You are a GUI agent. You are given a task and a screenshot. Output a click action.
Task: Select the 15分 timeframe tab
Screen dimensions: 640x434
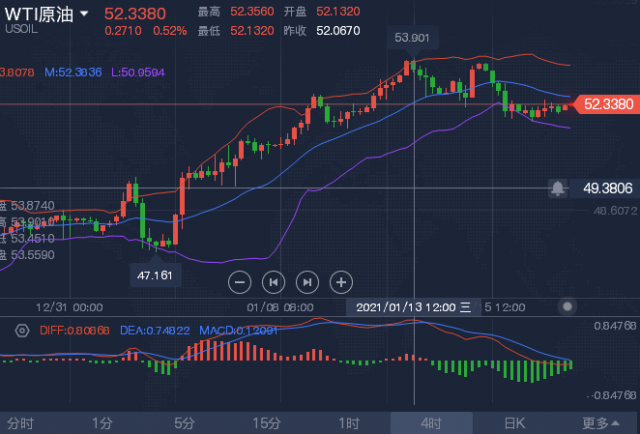(x=267, y=423)
